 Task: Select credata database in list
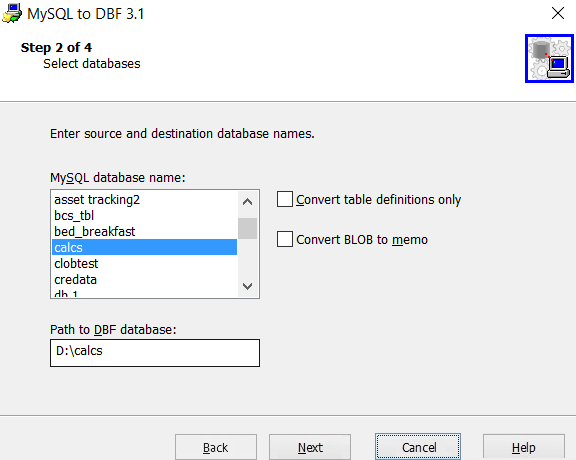pos(144,280)
